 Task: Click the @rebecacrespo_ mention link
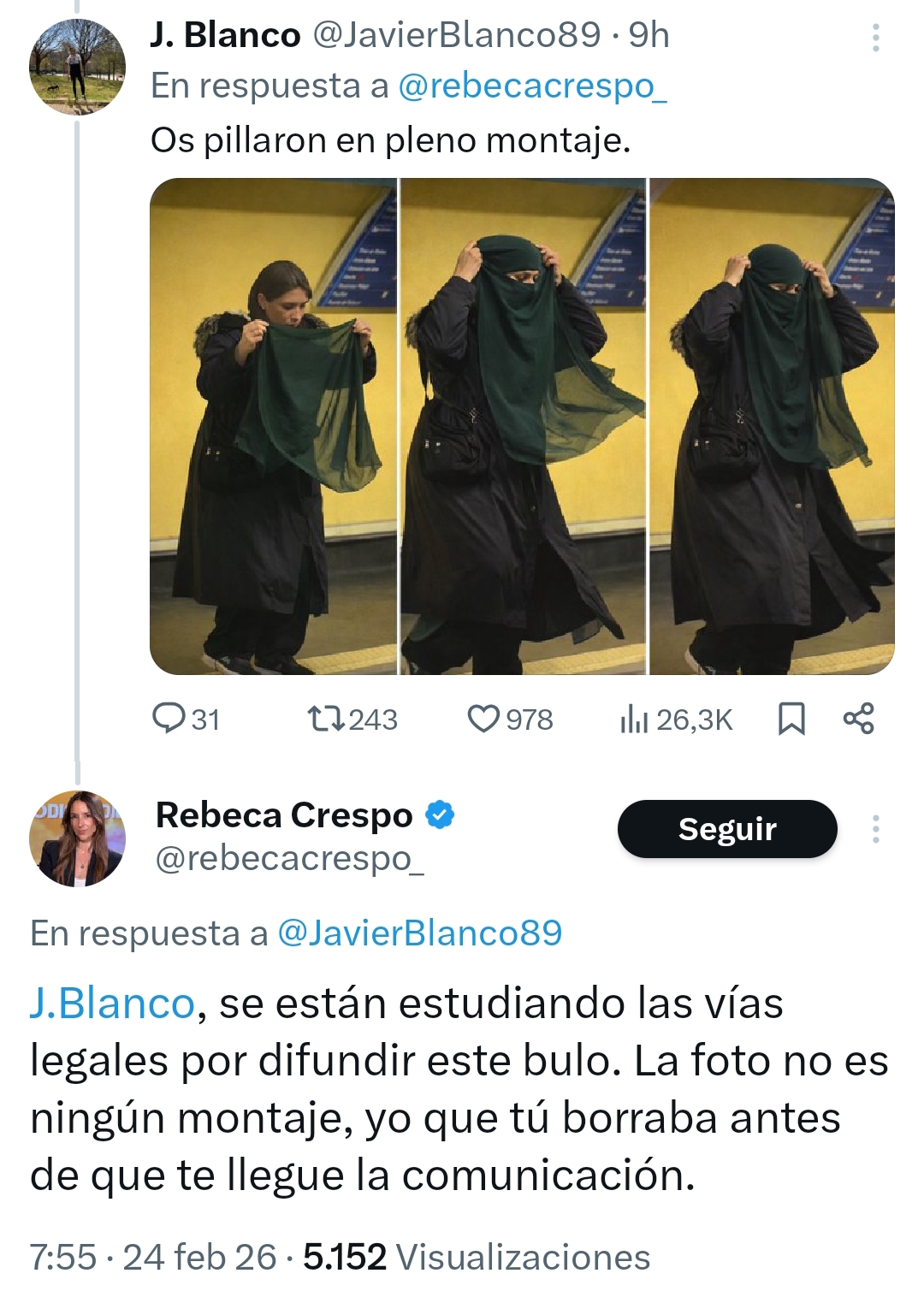[x=532, y=86]
